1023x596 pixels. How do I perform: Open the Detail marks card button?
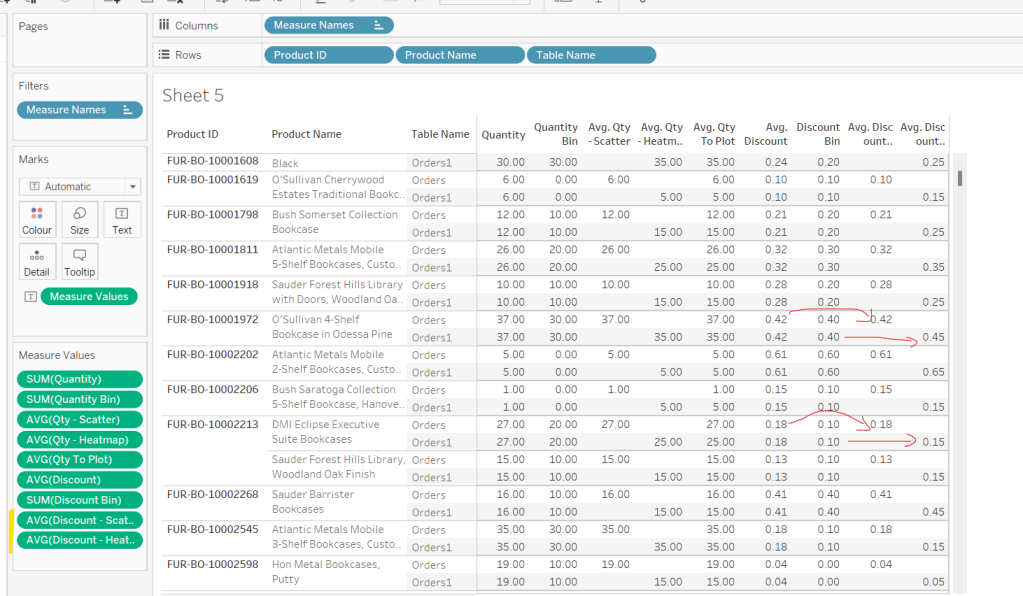37,261
